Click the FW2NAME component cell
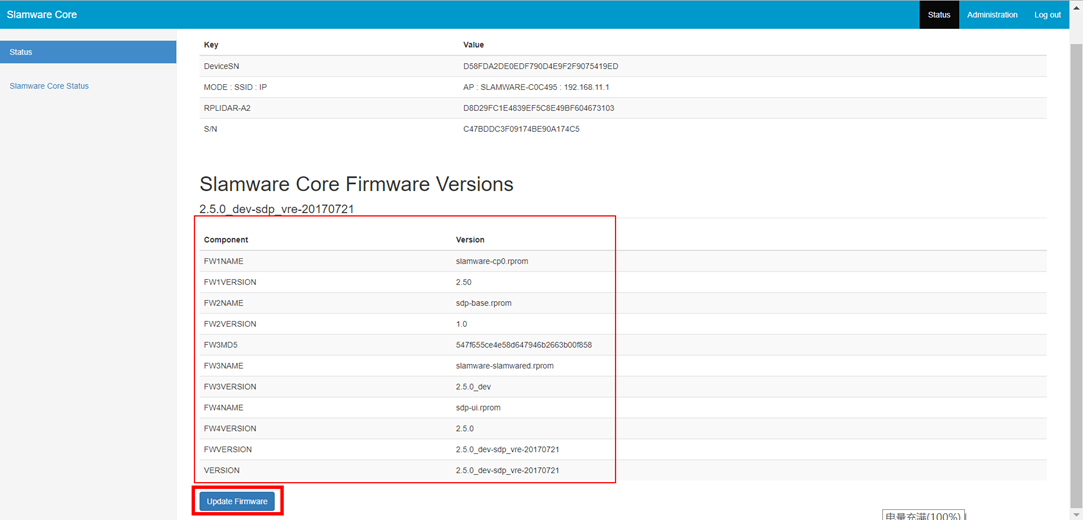This screenshot has height=520, width=1083. coord(223,302)
